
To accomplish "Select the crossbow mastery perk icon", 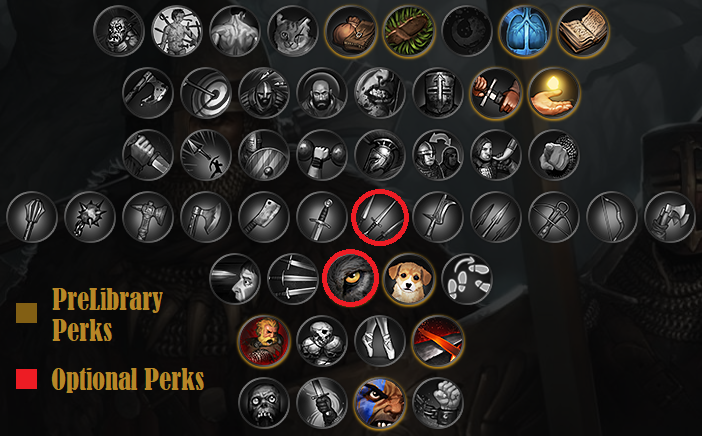I will [554, 217].
